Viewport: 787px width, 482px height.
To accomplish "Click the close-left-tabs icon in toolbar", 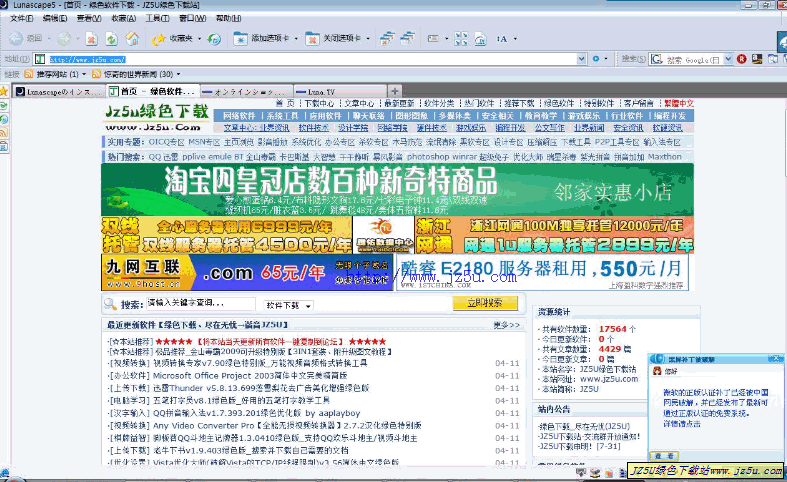I will click(387, 38).
